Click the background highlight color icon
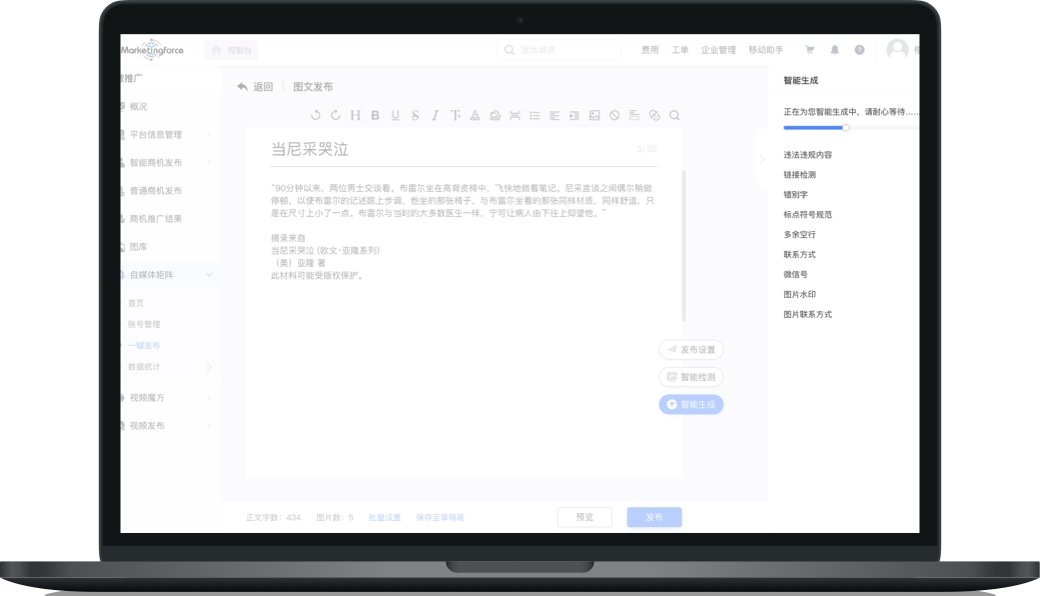This screenshot has height=596, width=1040. (x=495, y=115)
